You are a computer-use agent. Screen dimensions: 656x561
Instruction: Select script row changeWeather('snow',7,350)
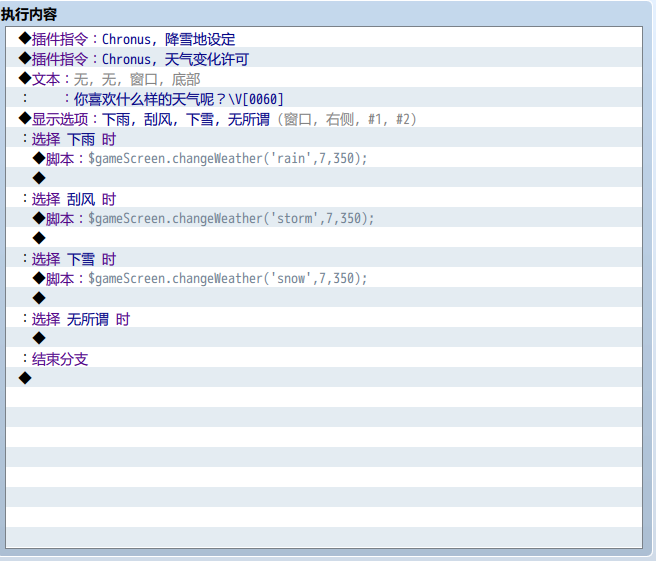(324, 279)
